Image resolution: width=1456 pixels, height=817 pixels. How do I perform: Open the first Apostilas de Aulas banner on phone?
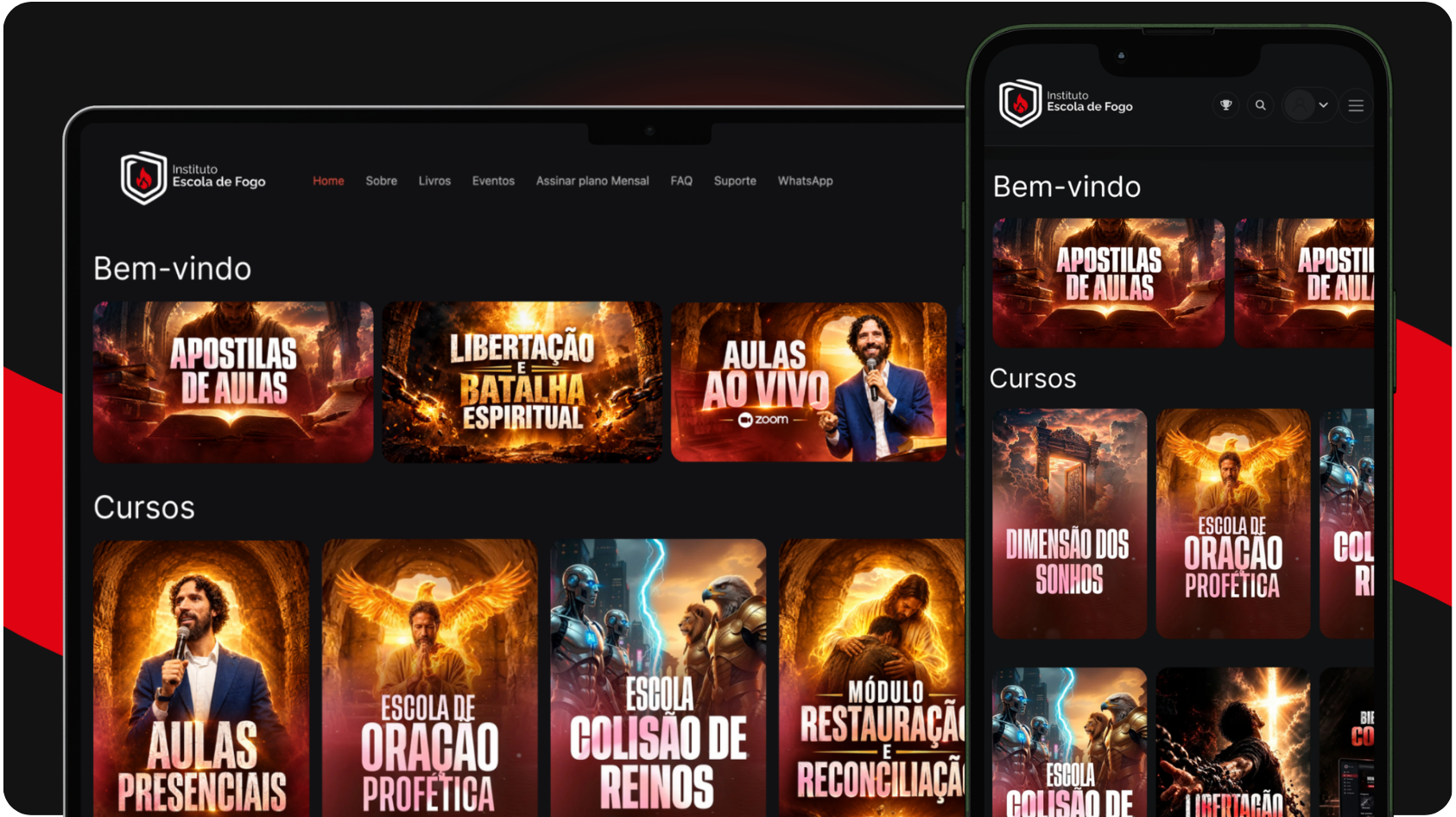point(1109,282)
